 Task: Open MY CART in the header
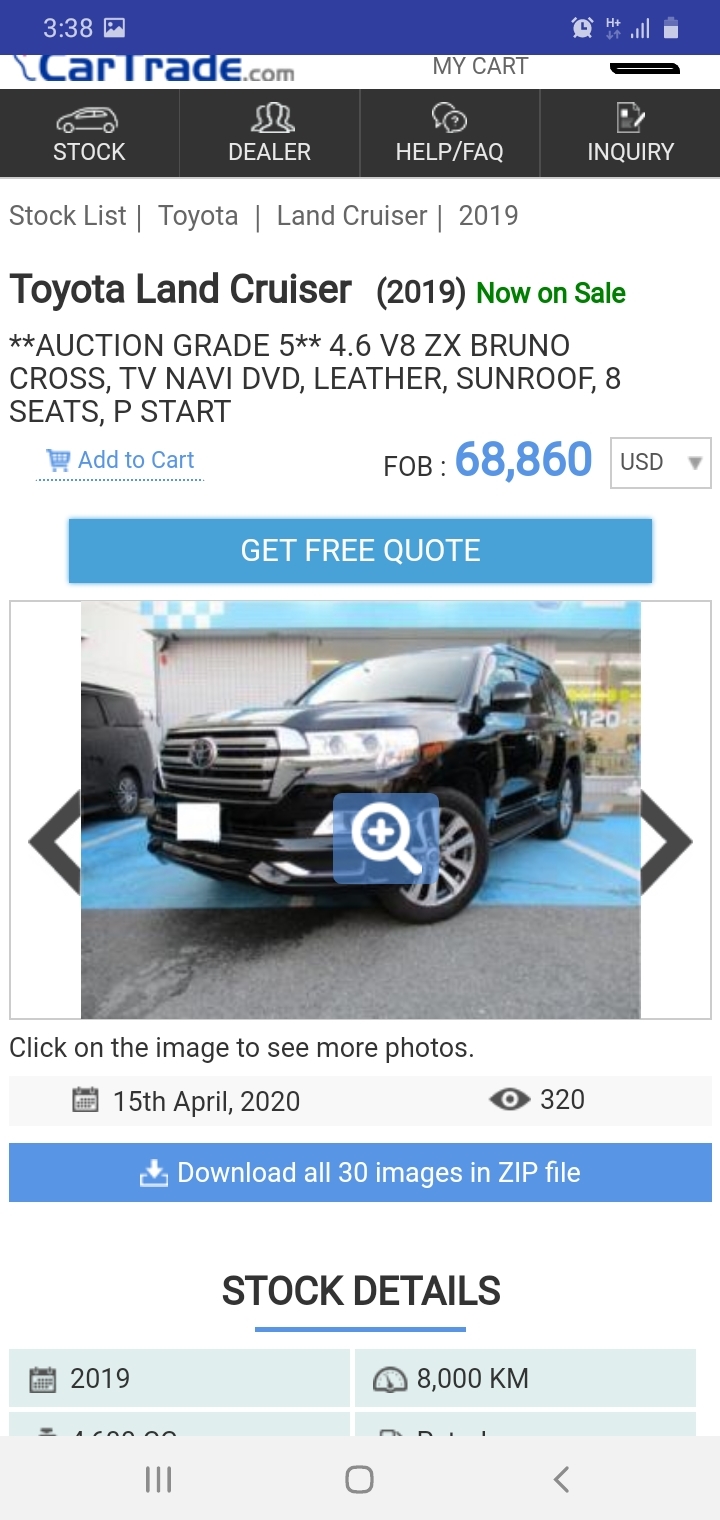click(x=480, y=67)
